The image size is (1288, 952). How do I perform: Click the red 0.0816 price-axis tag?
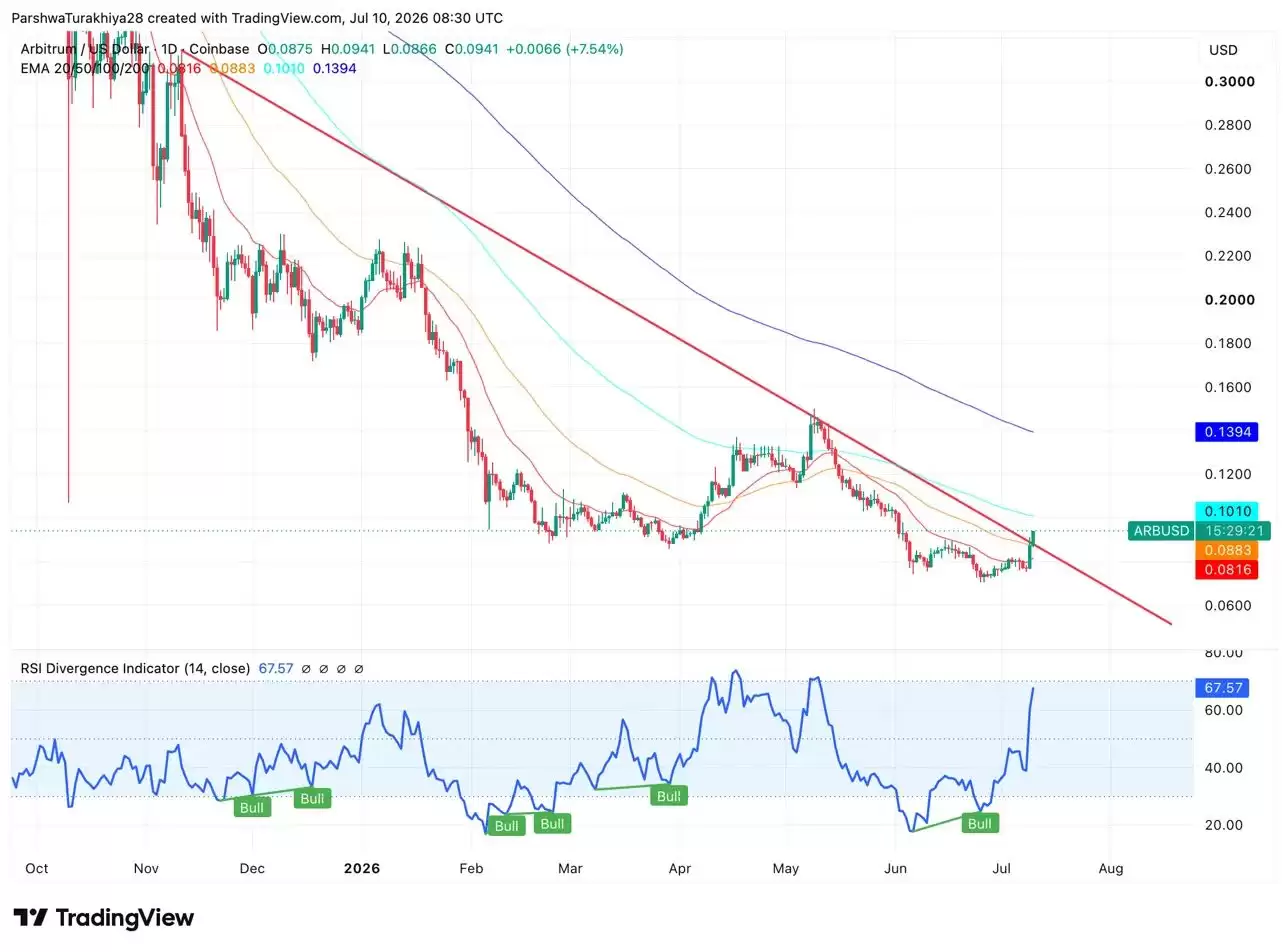(x=1226, y=569)
